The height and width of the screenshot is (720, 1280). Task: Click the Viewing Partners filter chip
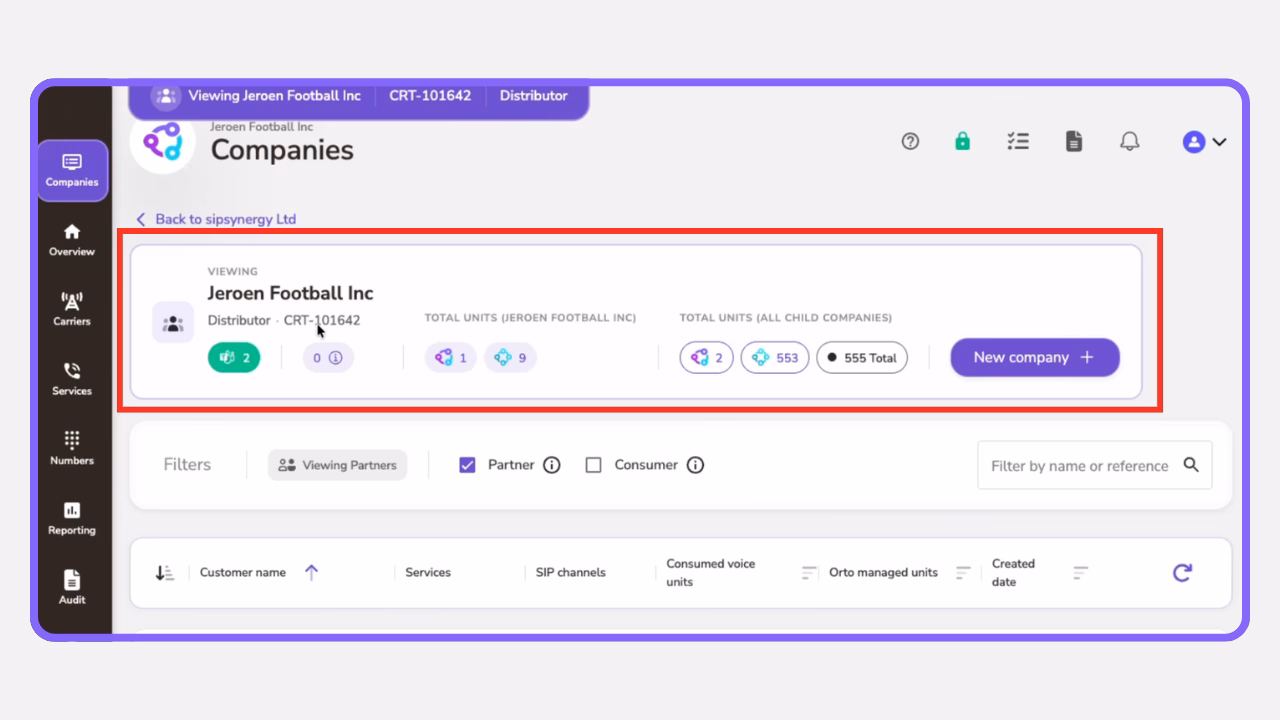(x=337, y=465)
